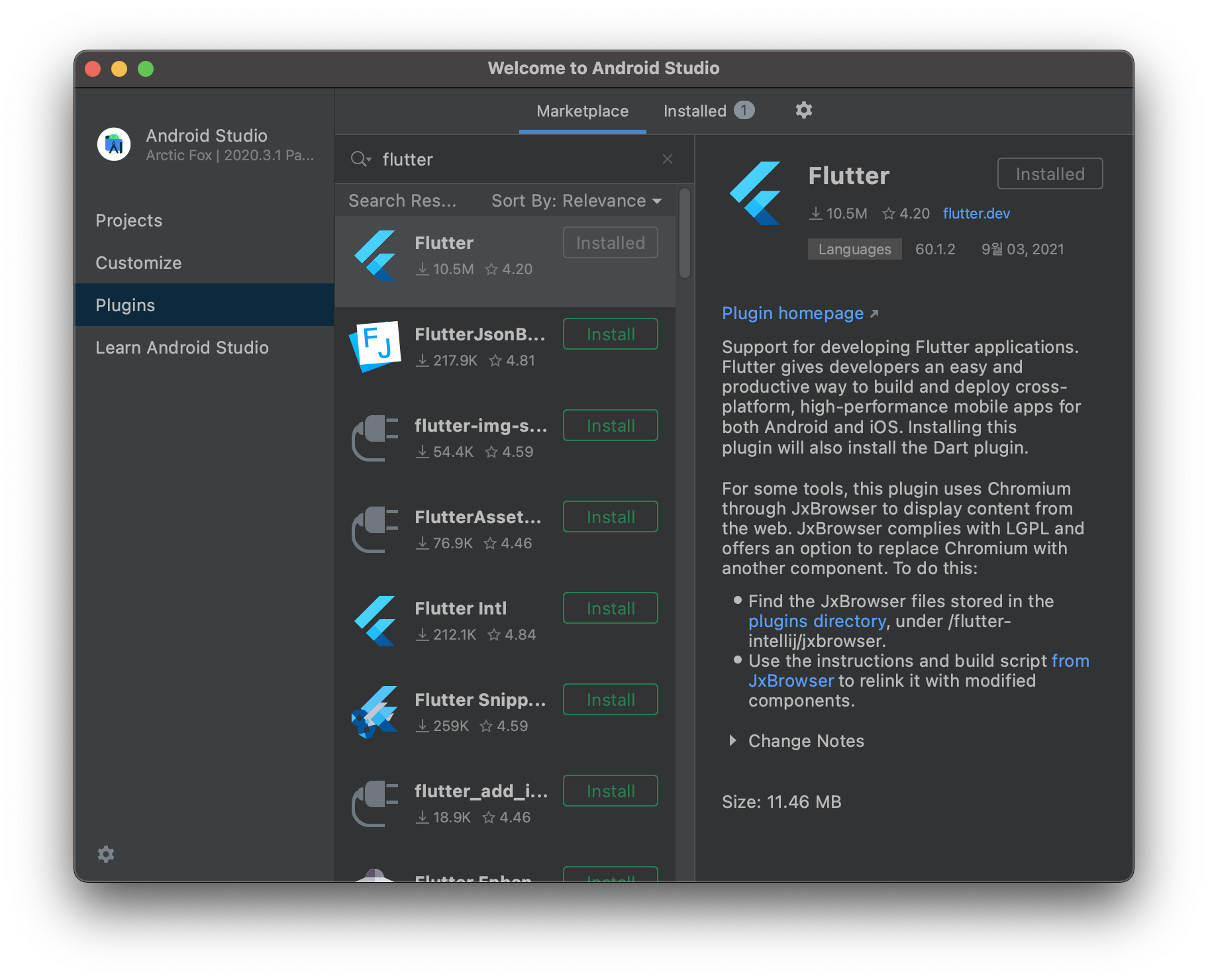
Task: Click version 60.1.2 text
Action: pyautogui.click(x=935, y=249)
